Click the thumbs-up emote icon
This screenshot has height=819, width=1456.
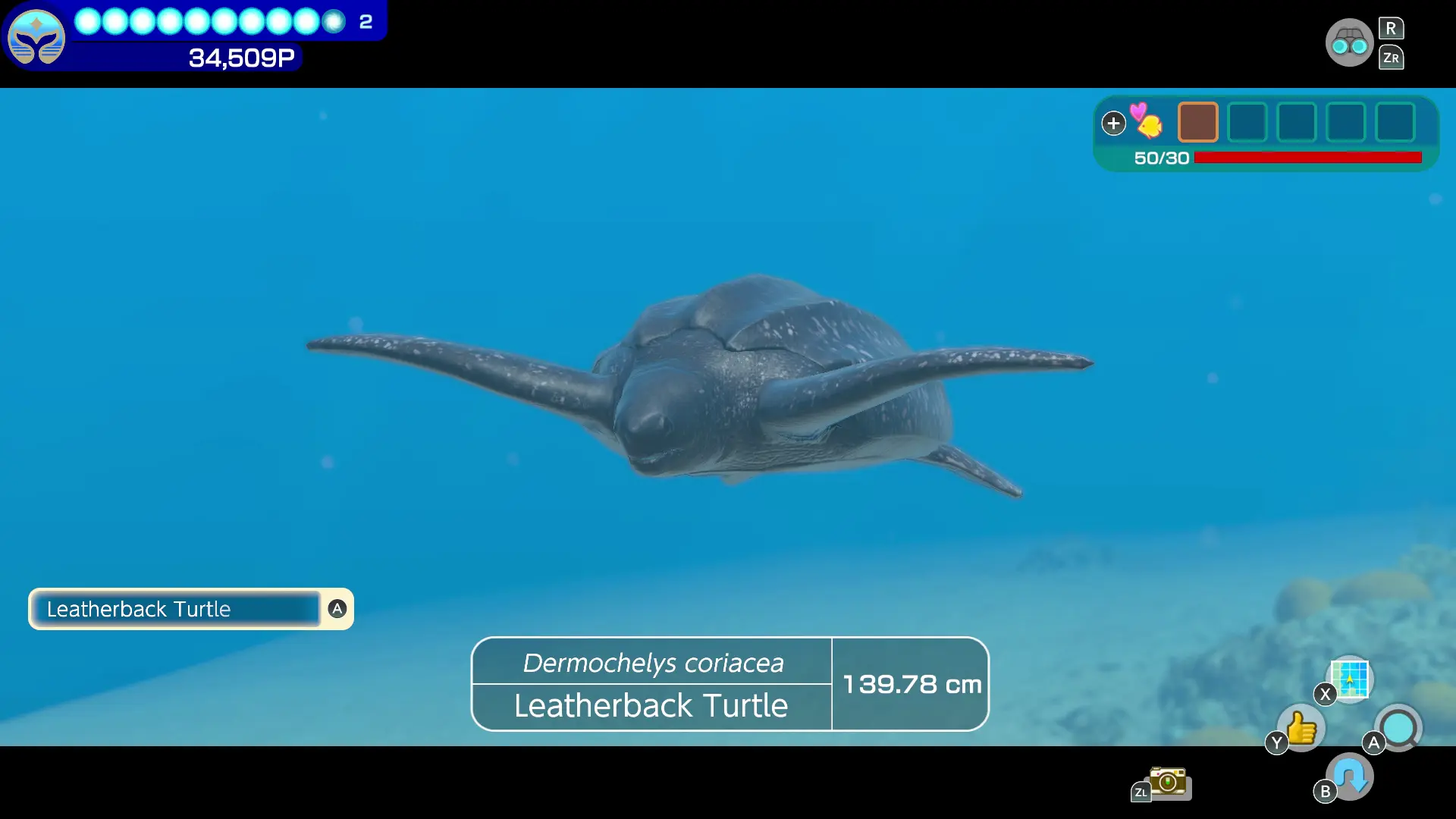[x=1302, y=728]
